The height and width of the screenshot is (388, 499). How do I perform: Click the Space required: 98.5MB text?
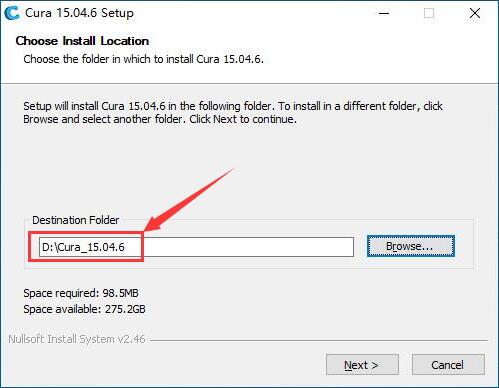click(x=81, y=293)
